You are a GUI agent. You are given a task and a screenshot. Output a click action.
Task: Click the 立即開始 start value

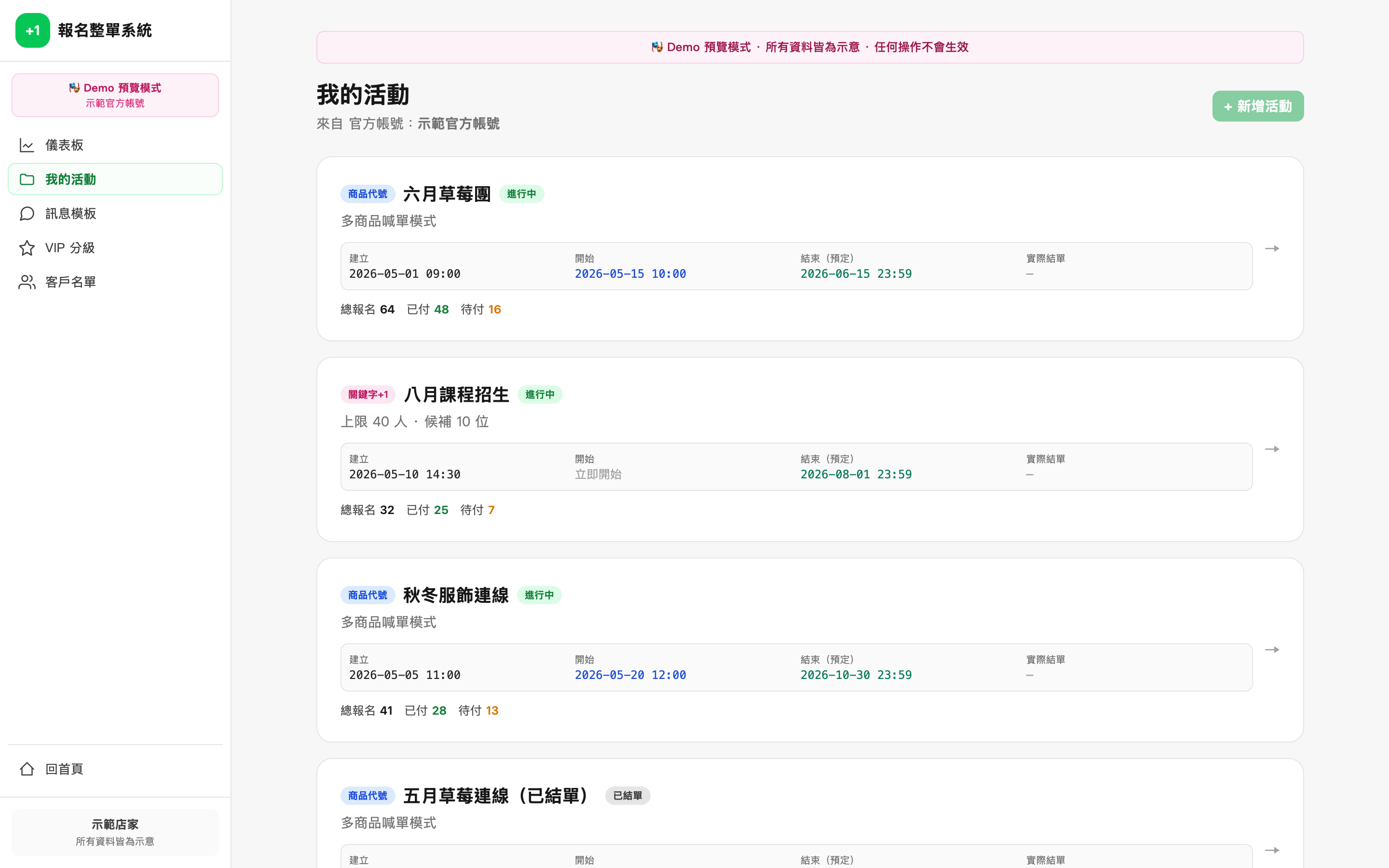coord(598,474)
